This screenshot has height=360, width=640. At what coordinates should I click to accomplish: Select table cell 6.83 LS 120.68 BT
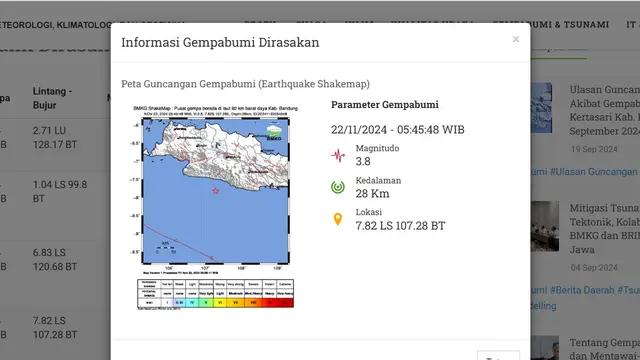pos(55,260)
